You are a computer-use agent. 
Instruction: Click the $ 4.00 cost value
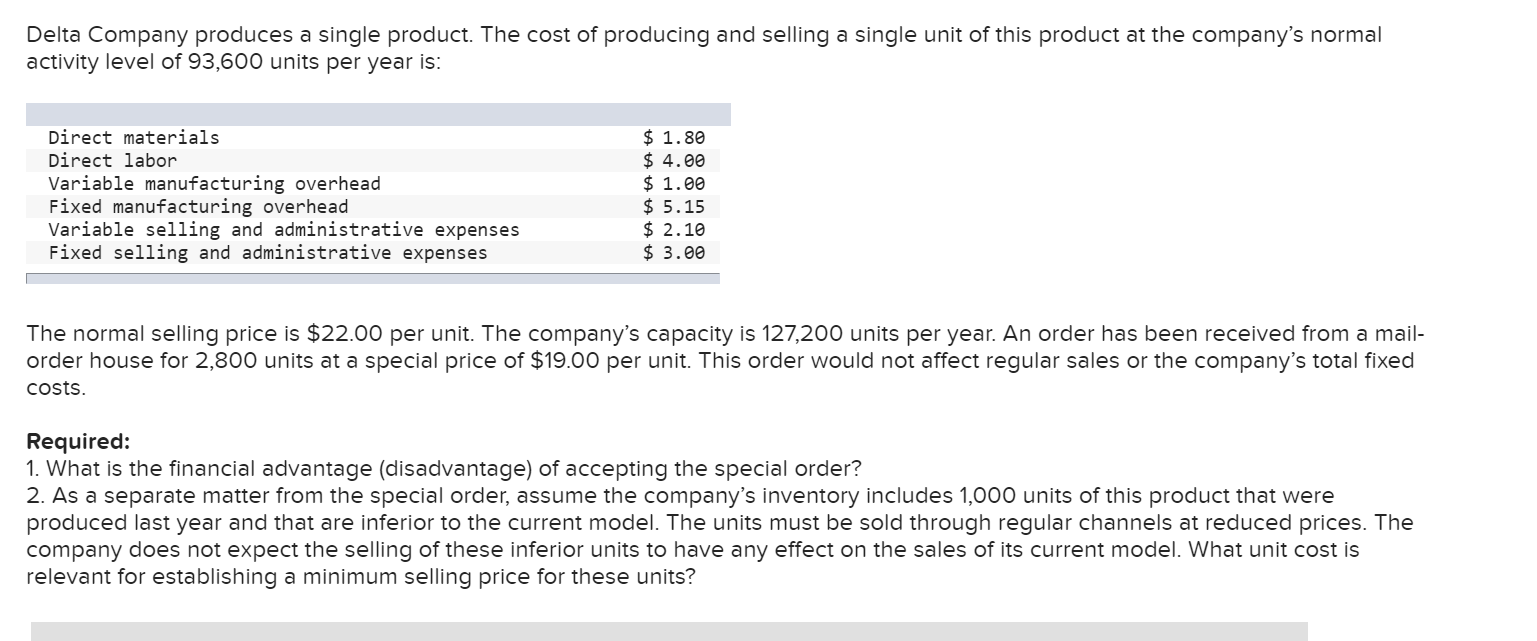674,161
